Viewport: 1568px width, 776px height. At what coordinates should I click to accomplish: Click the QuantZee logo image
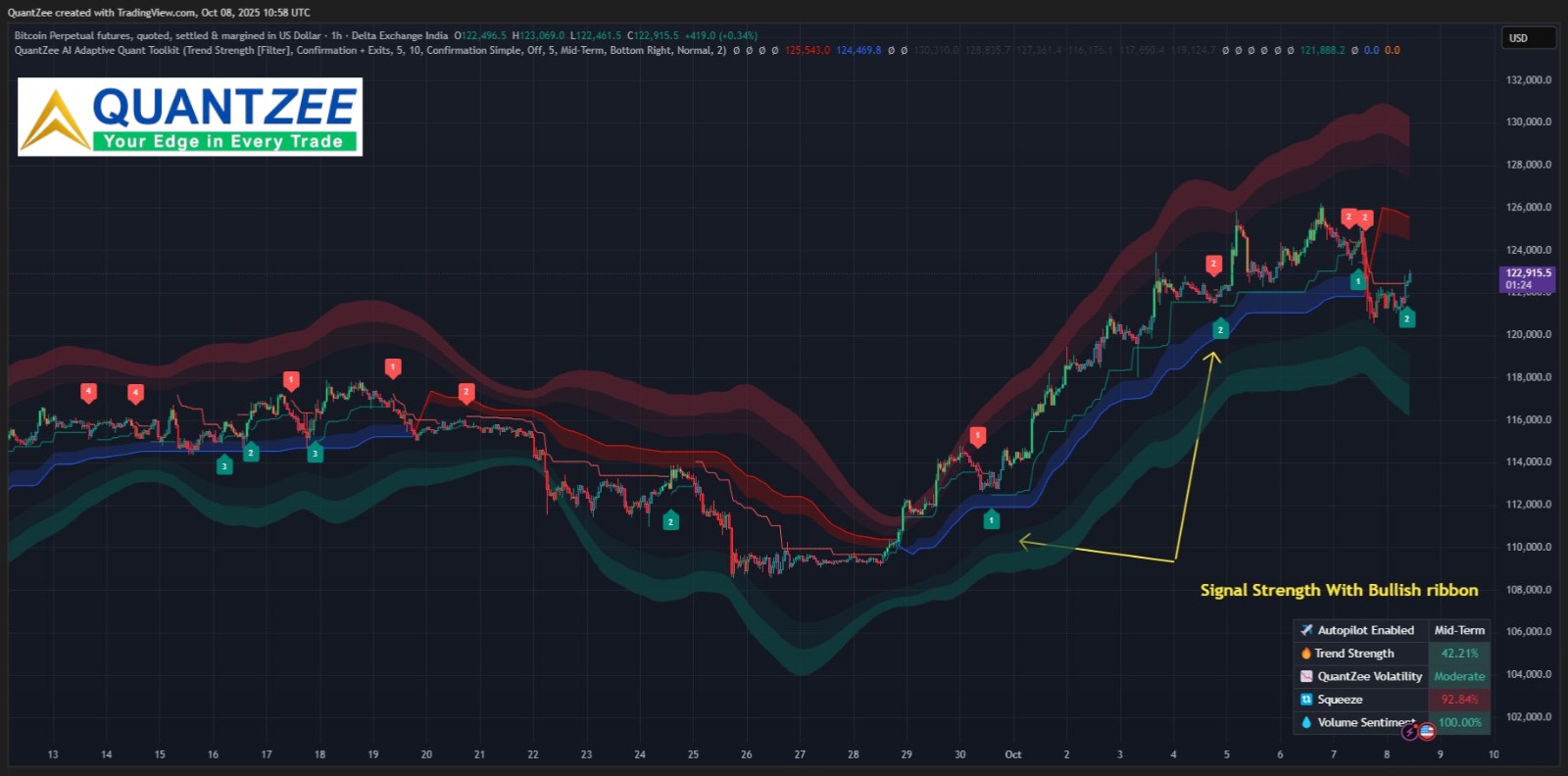[x=190, y=117]
